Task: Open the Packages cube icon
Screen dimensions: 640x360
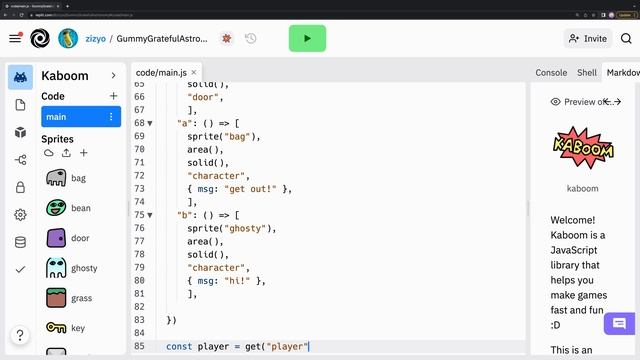Action: 20,132
